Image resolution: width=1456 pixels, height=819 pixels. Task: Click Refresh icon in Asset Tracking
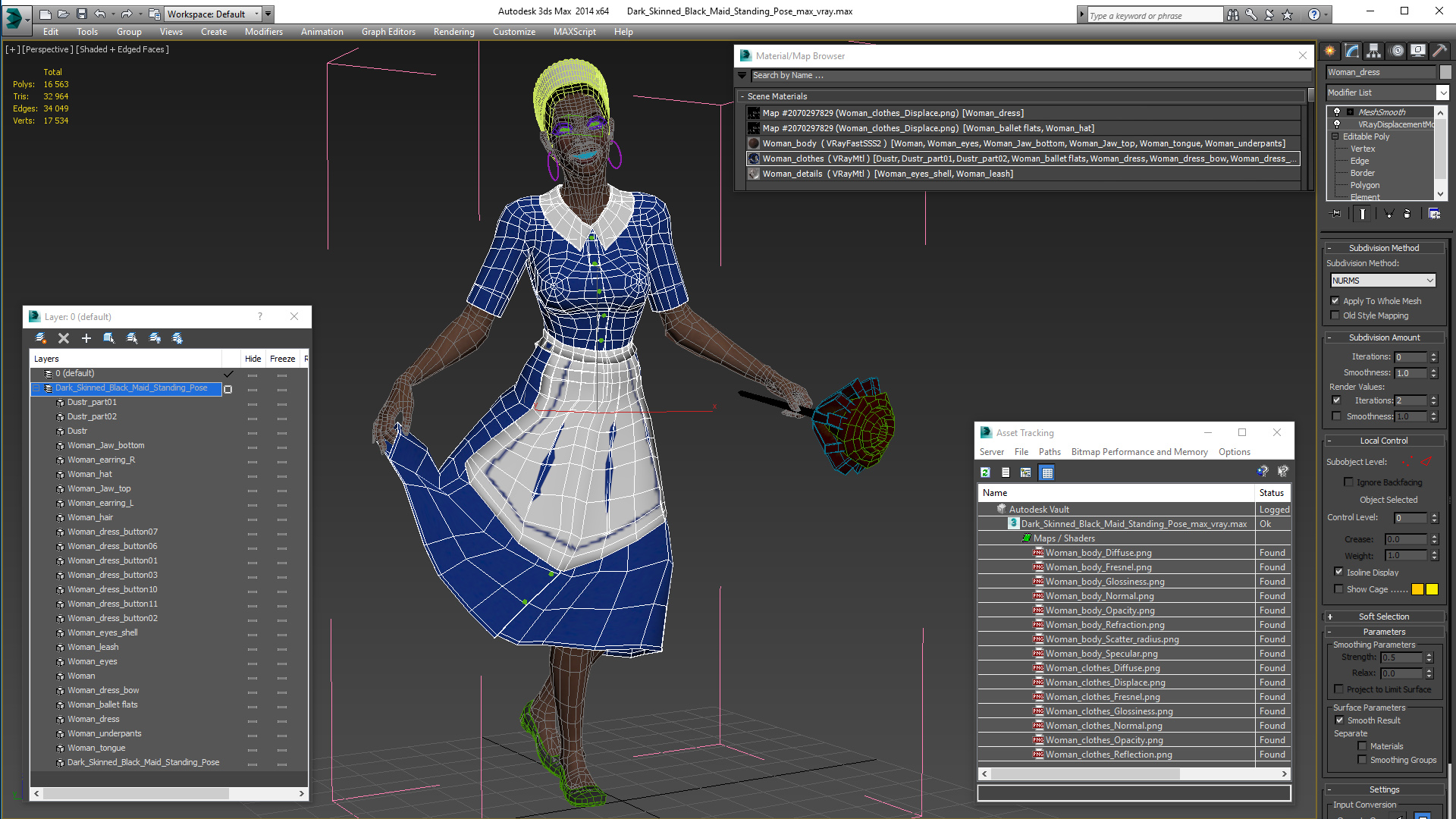pyautogui.click(x=985, y=472)
